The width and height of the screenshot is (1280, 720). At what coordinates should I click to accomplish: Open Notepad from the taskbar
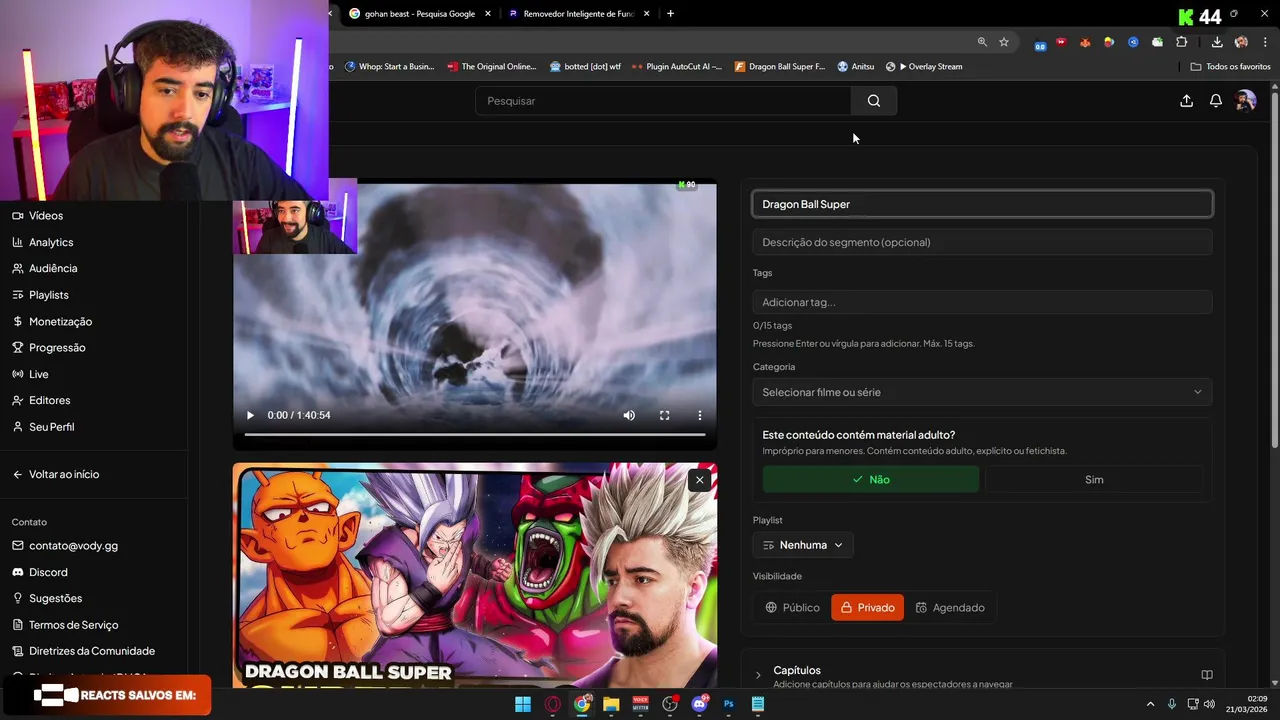tap(758, 704)
